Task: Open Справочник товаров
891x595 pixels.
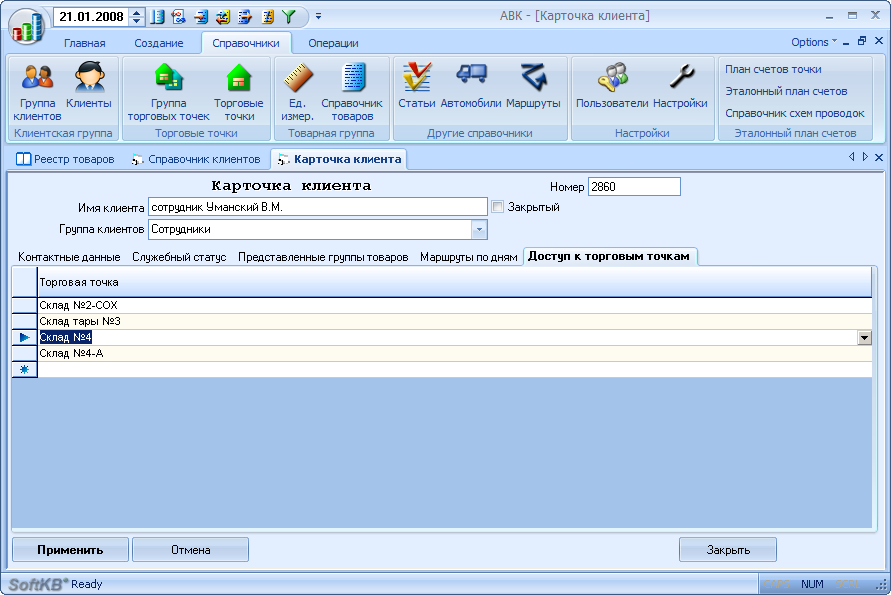Action: (x=352, y=93)
